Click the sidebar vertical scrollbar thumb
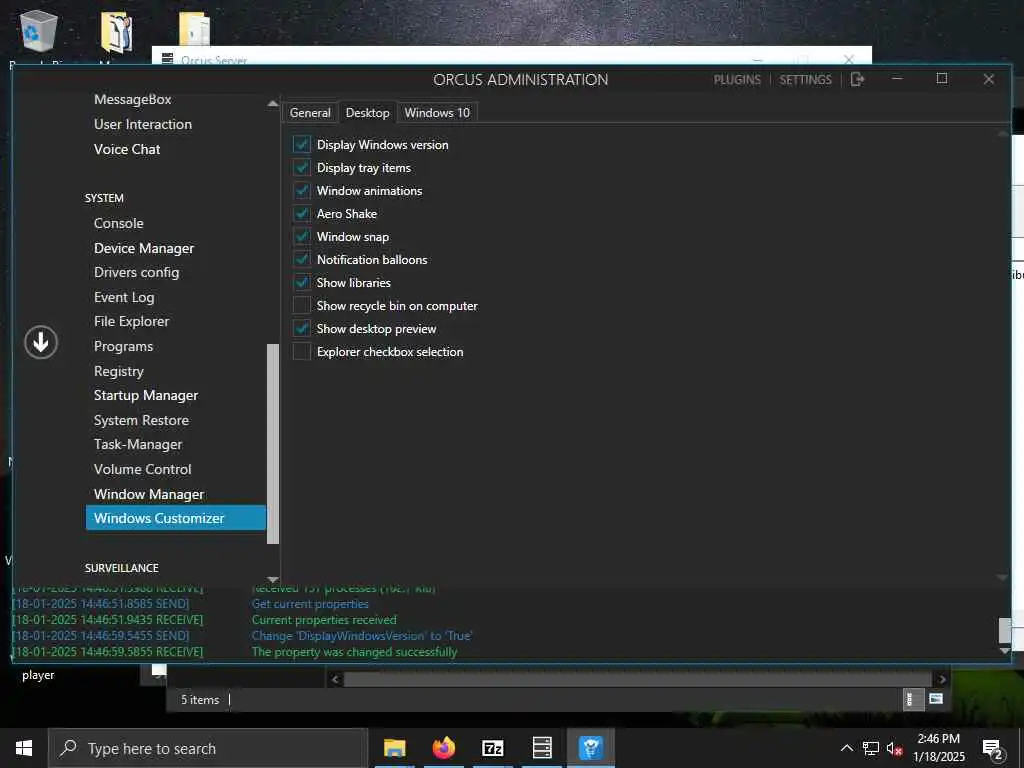 point(273,444)
